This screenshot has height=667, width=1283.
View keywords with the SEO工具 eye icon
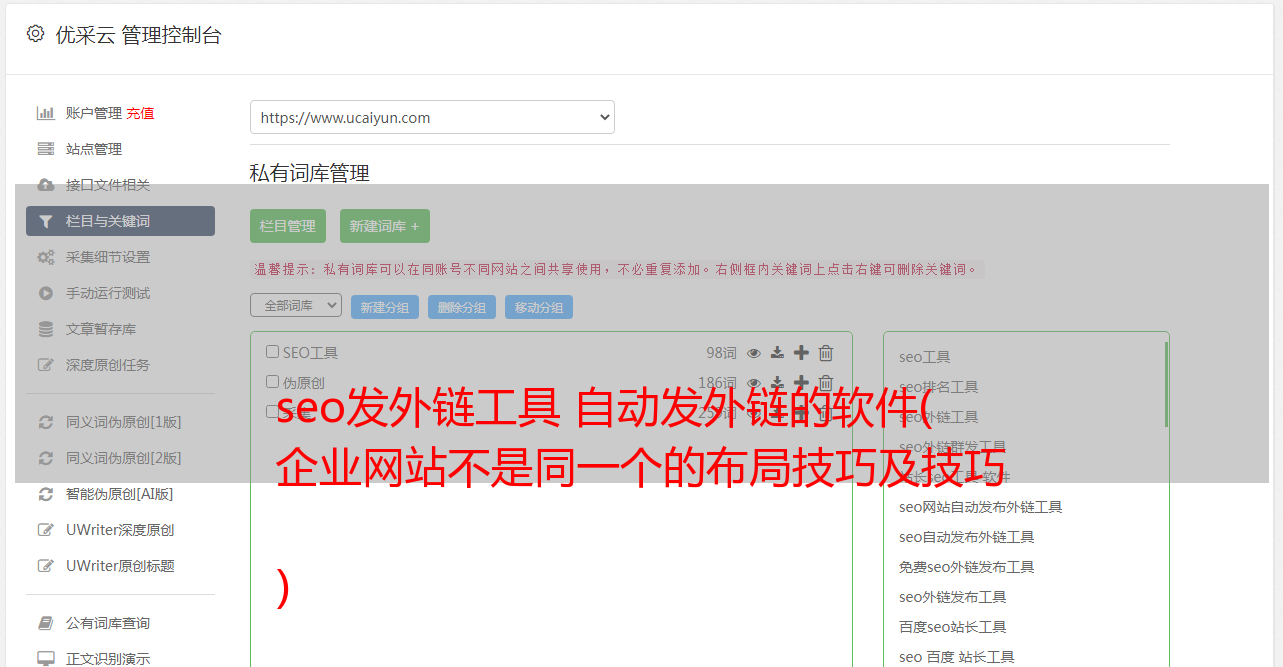754,353
